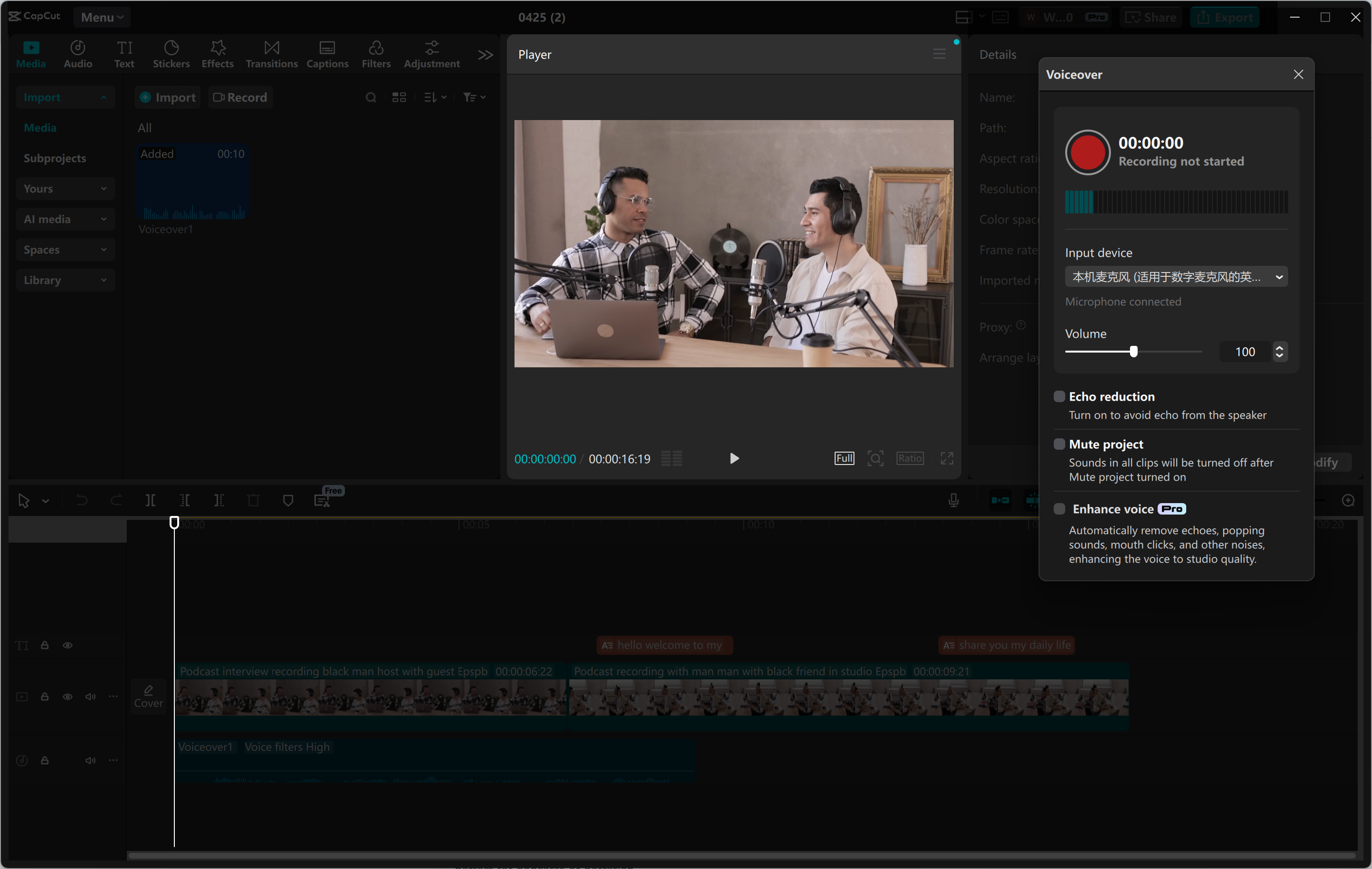The image size is (1372, 869).
Task: Select the split clip tool
Action: click(151, 500)
